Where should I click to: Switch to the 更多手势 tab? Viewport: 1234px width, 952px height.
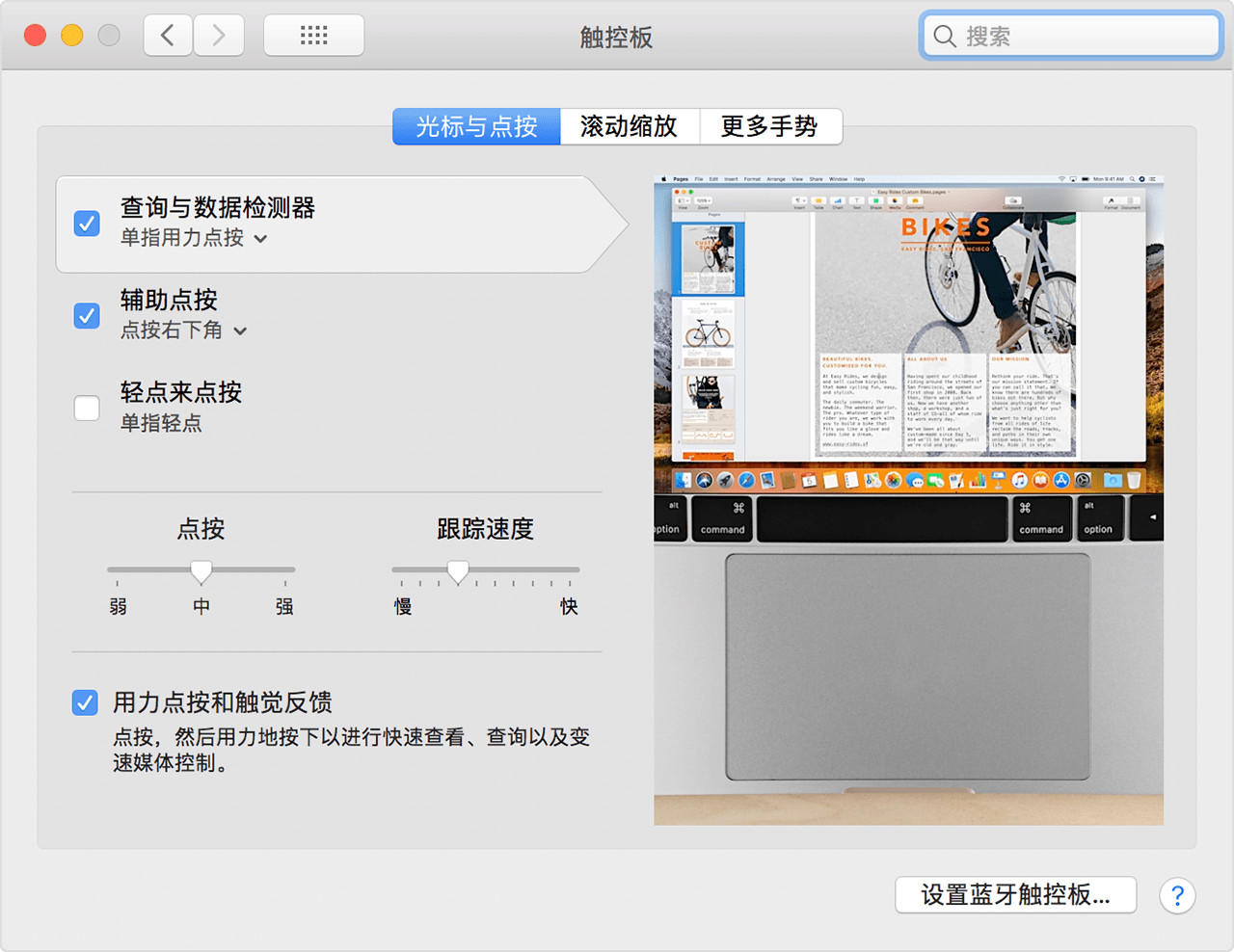pos(771,126)
